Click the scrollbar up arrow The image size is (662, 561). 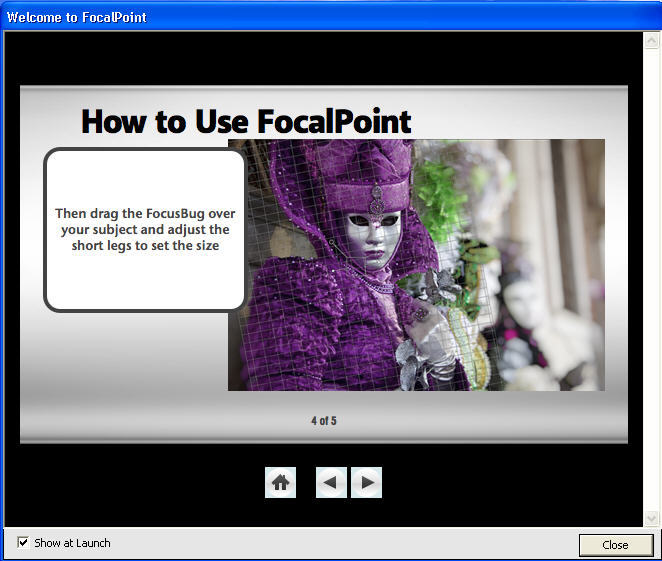pyautogui.click(x=652, y=39)
